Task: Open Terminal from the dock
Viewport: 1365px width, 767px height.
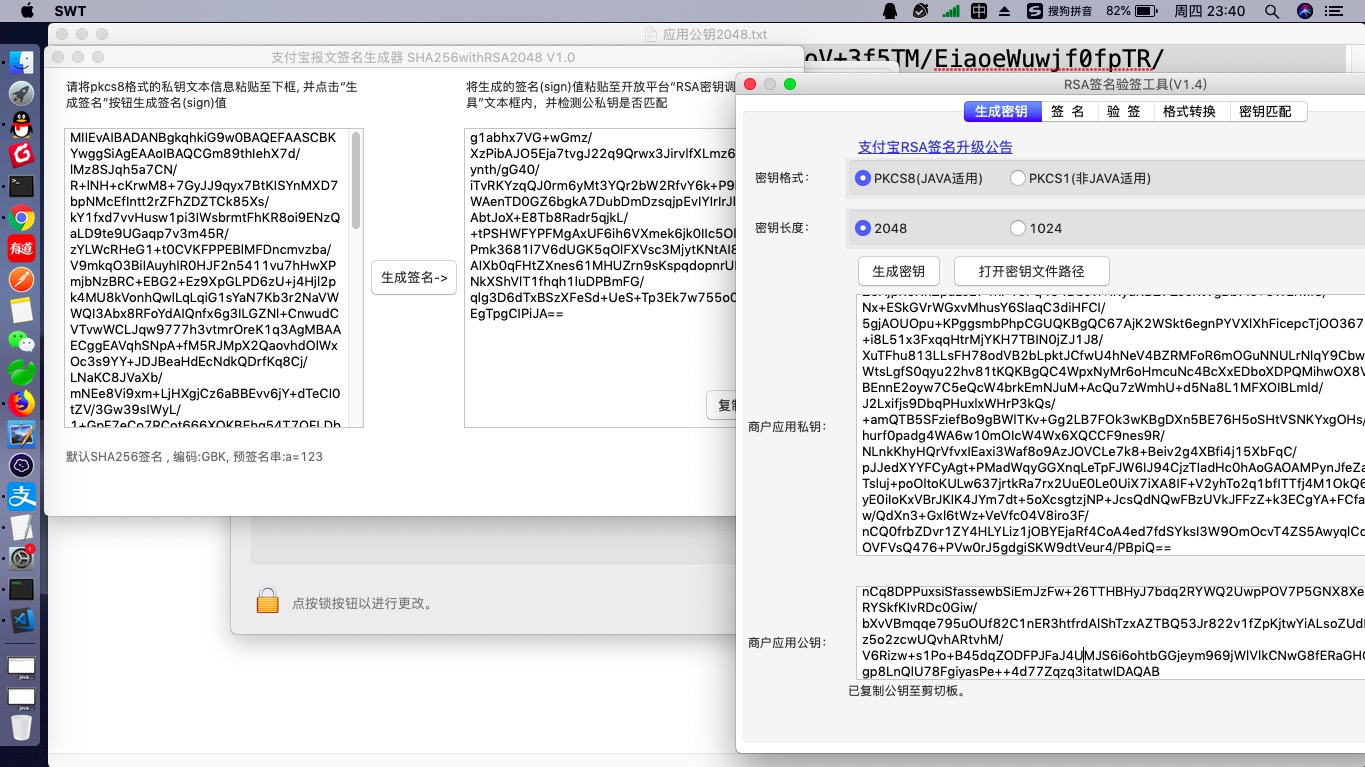Action: pos(21,186)
